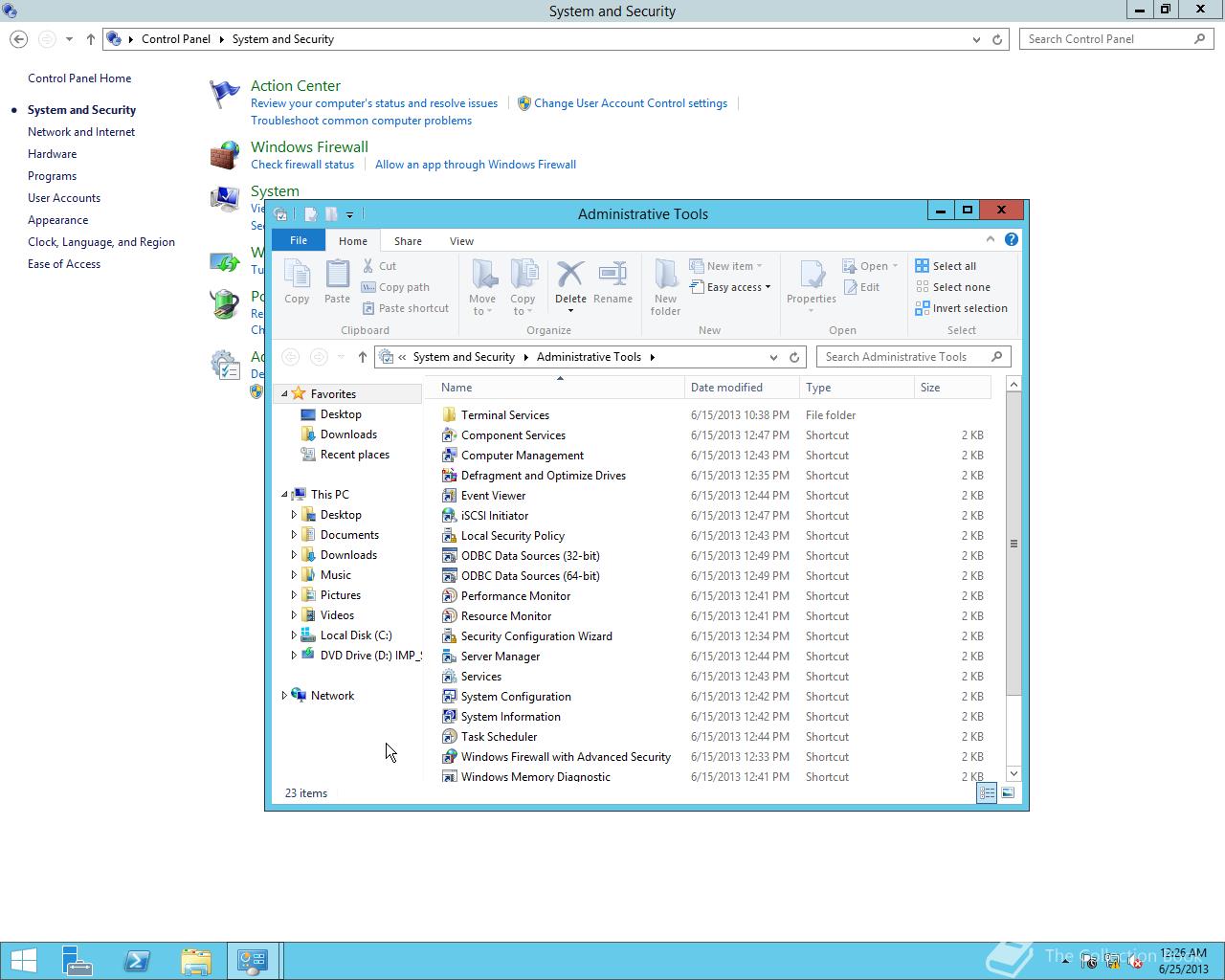Collapse the ribbon using chevron
This screenshot has width=1225, height=980.
[991, 239]
